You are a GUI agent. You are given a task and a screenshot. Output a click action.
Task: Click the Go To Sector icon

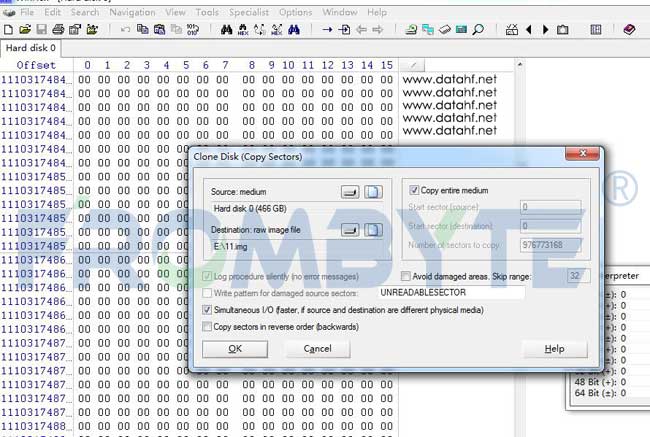point(344,29)
